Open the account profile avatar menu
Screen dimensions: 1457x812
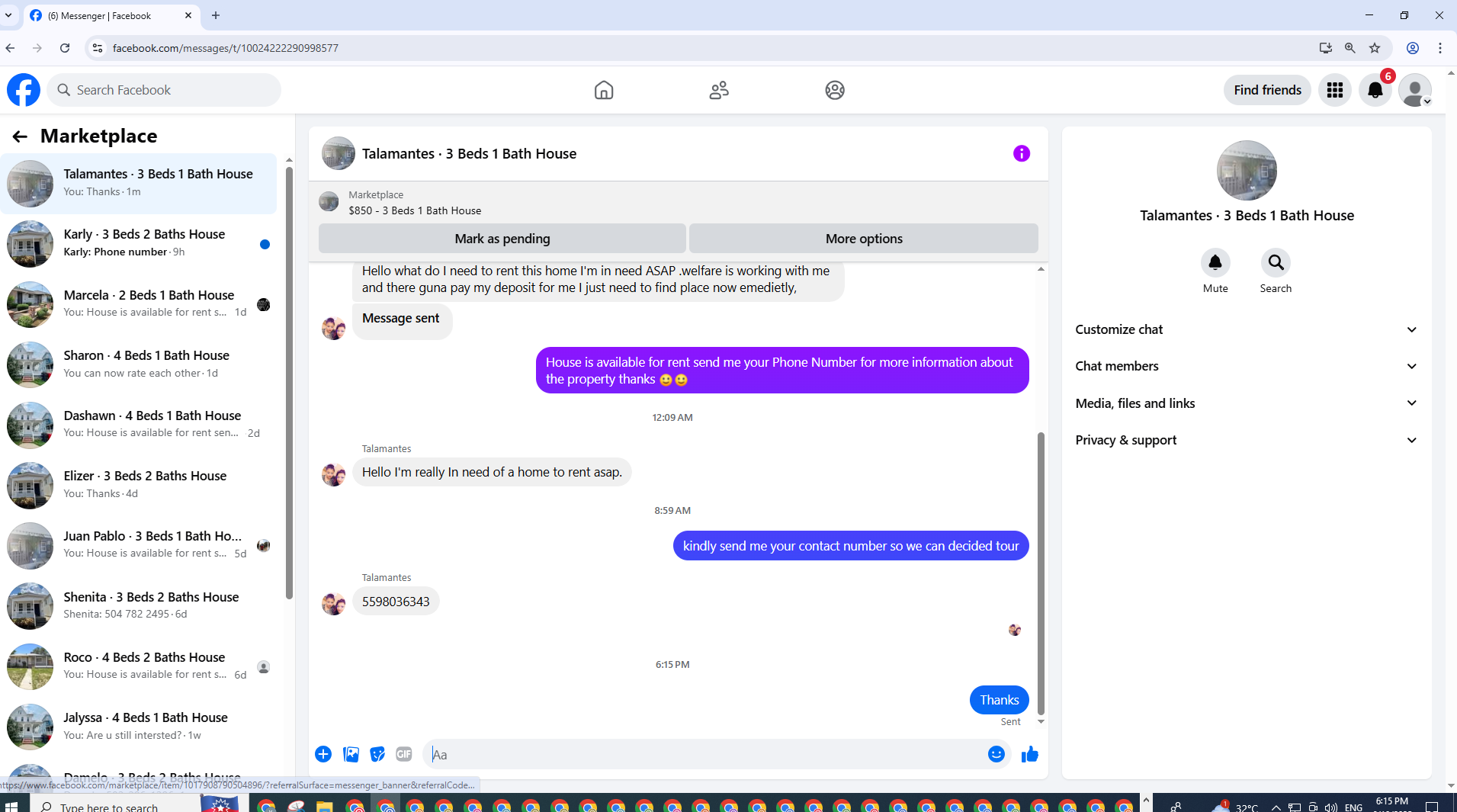(x=1415, y=90)
